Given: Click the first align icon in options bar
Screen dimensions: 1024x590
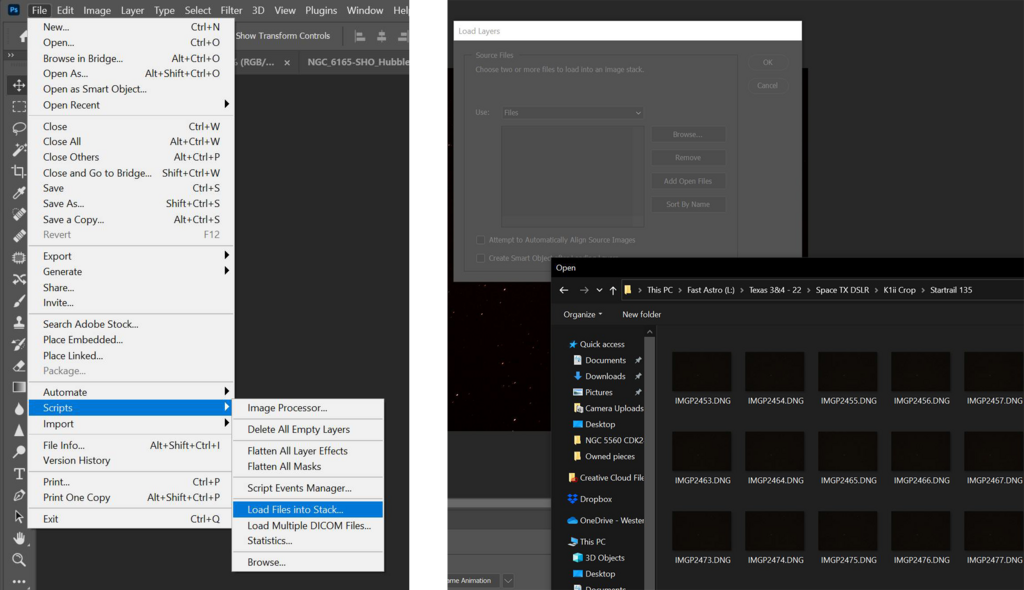Looking at the screenshot, I should [360, 37].
